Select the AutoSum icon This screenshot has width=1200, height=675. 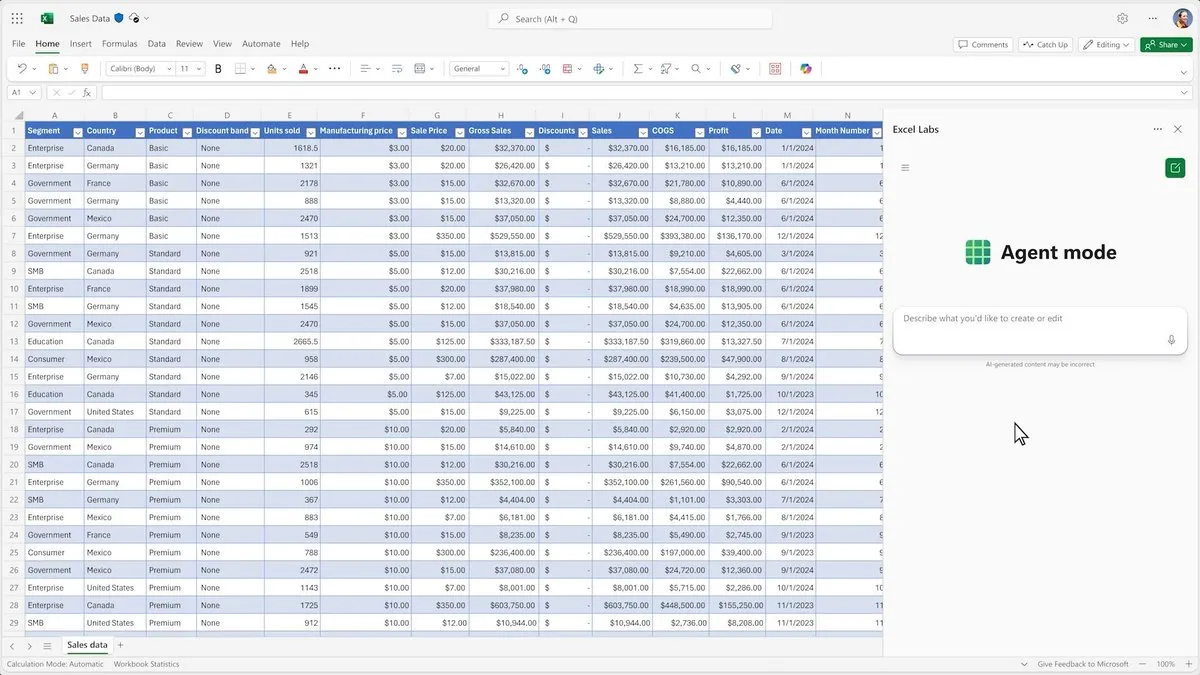tap(637, 68)
